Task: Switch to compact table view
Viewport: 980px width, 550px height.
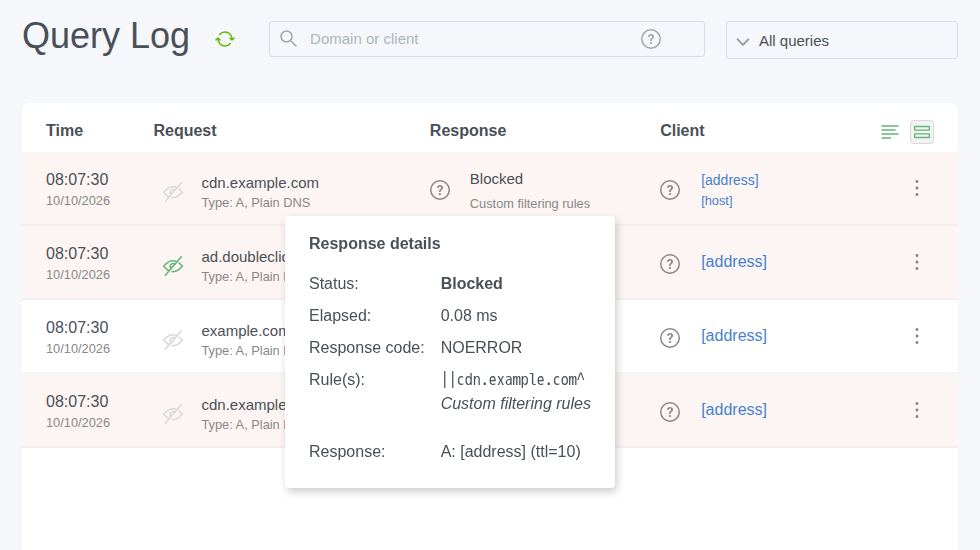Action: pyautogui.click(x=889, y=132)
